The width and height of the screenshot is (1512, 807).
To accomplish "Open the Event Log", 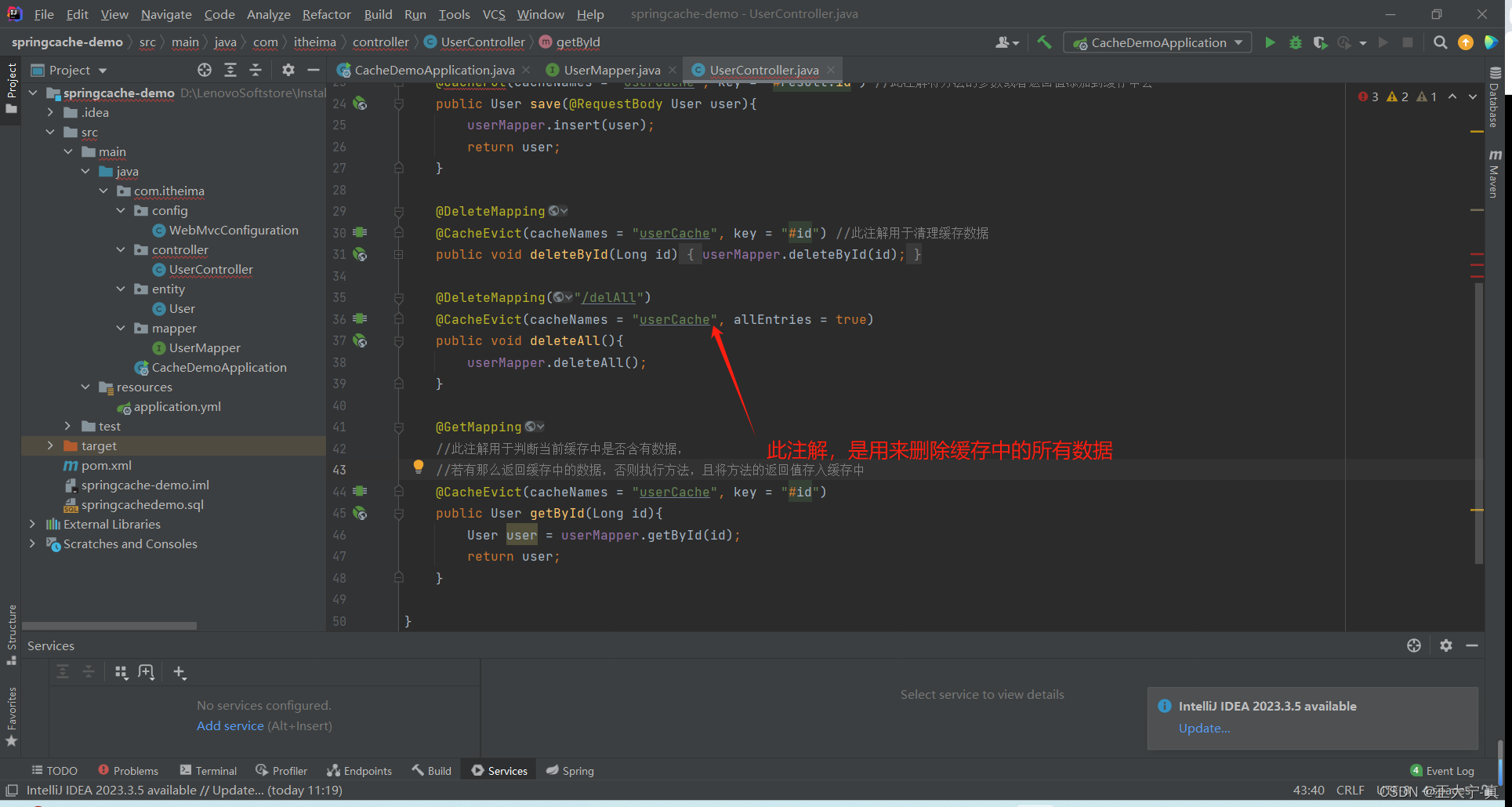I will [x=1442, y=771].
